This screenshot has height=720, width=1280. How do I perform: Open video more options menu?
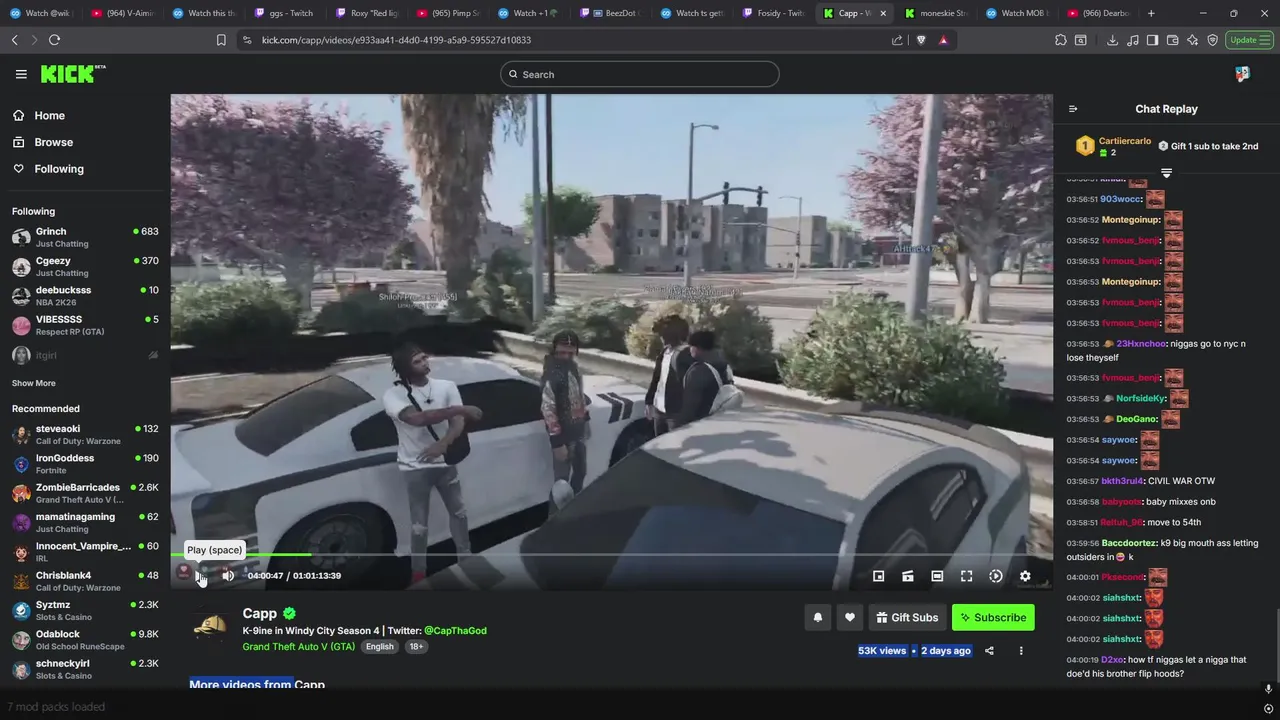pos(1021,651)
